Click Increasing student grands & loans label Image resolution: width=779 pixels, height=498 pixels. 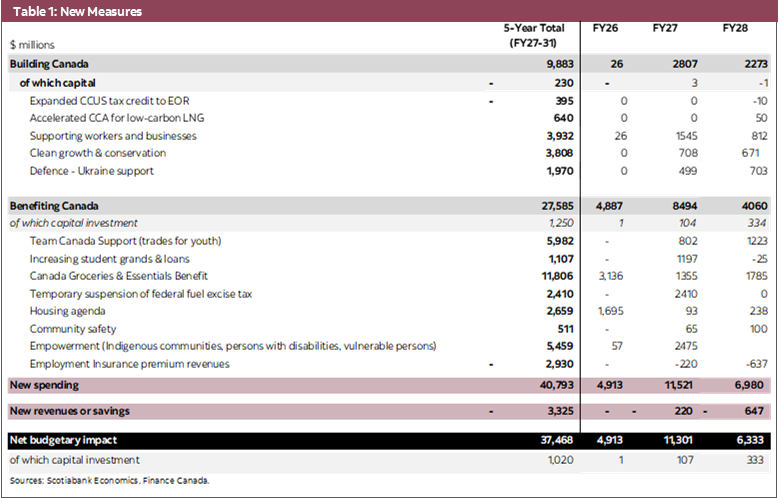click(x=118, y=258)
